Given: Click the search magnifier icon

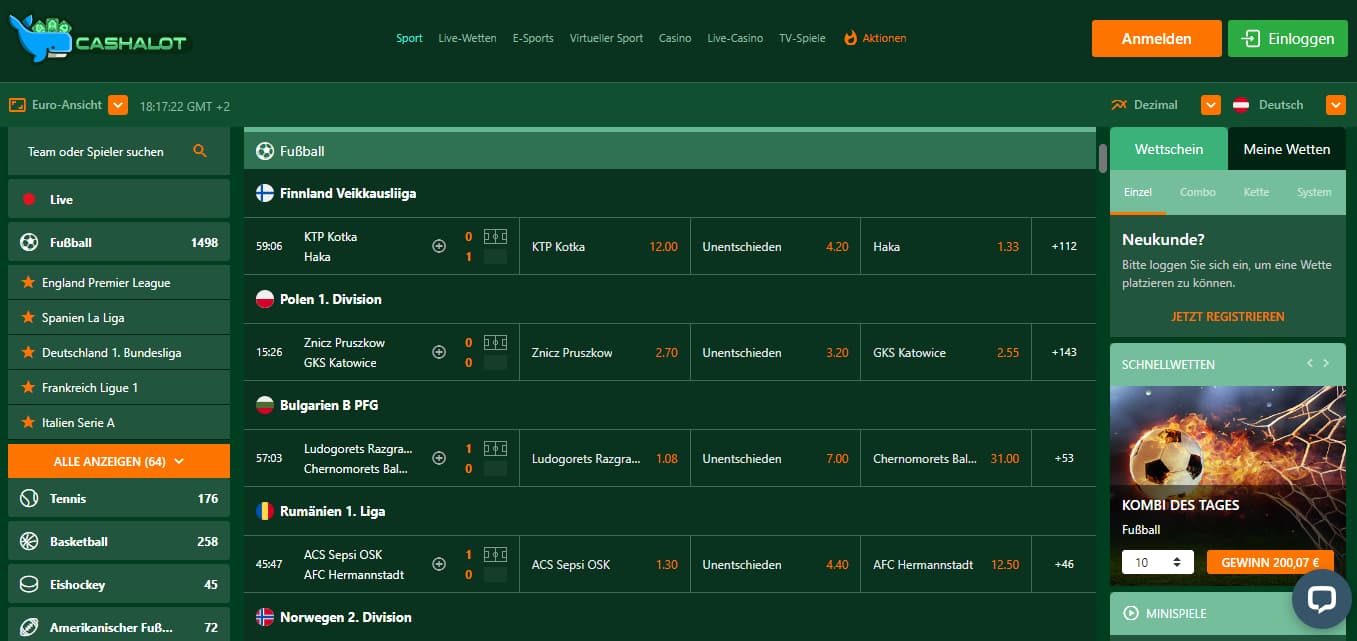Looking at the screenshot, I should [x=200, y=151].
